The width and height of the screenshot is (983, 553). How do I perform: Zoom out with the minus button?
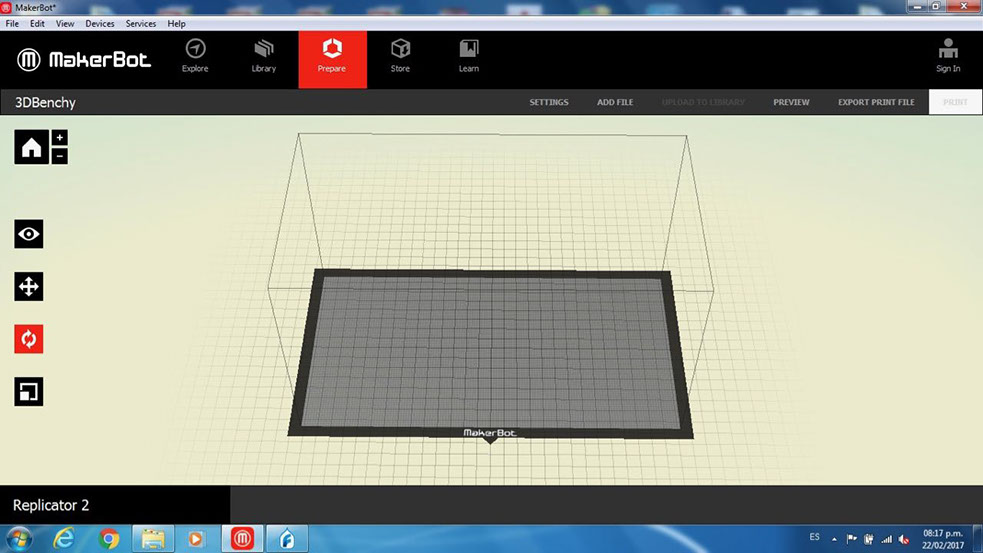tap(60, 156)
